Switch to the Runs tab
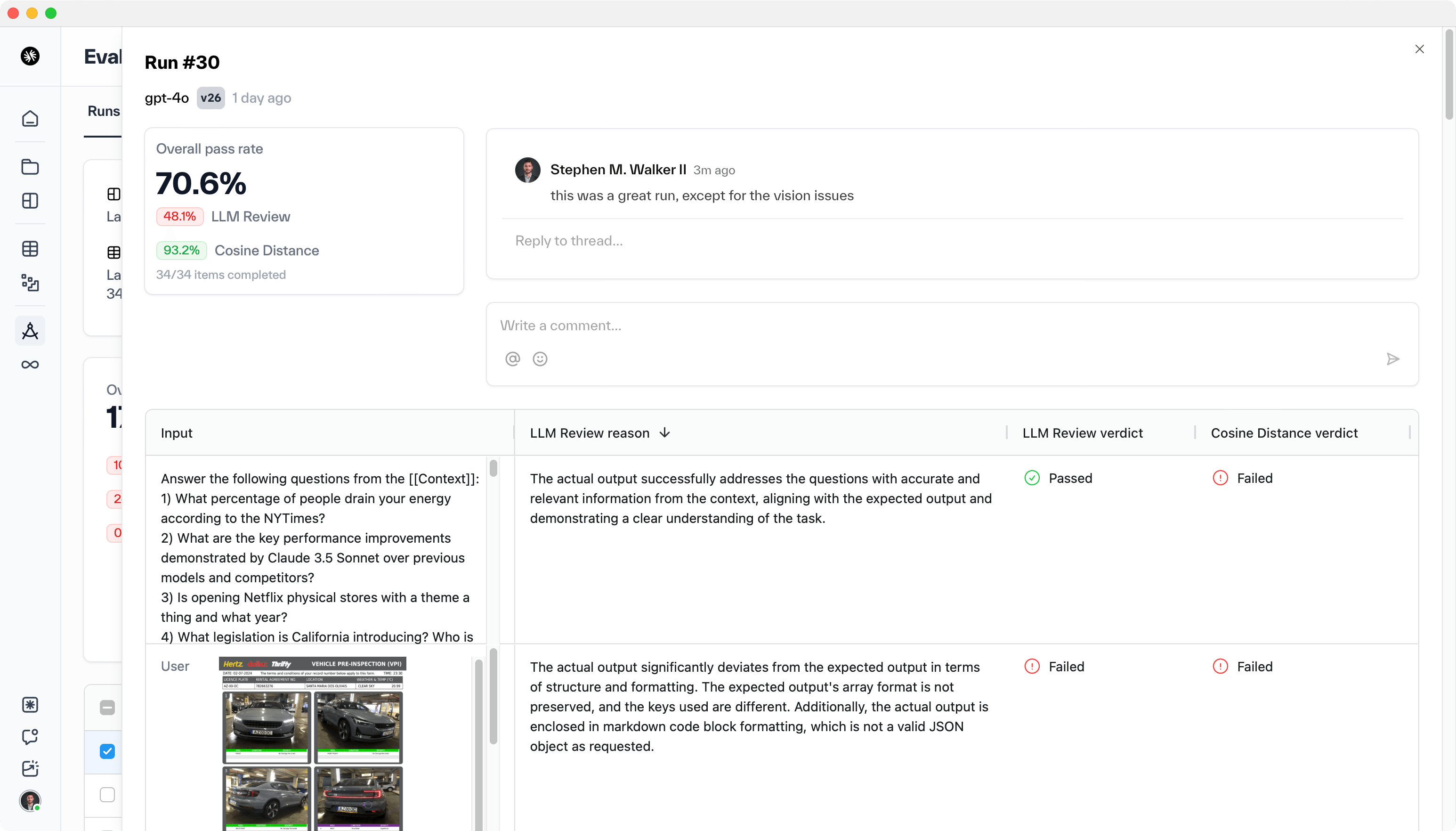Screen dimensions: 1456x831 click(103, 111)
